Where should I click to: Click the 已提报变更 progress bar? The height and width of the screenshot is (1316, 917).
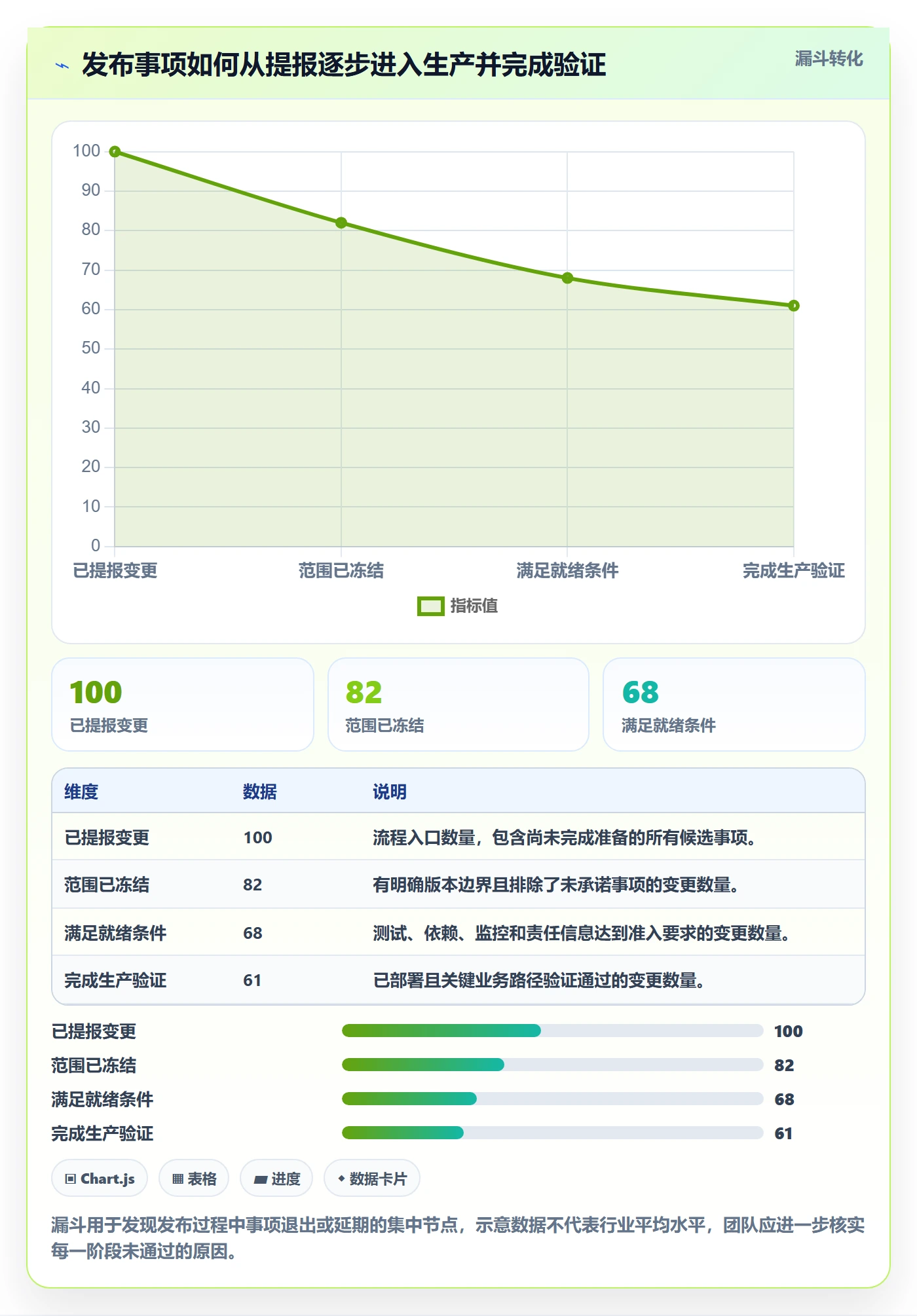coord(553,1031)
